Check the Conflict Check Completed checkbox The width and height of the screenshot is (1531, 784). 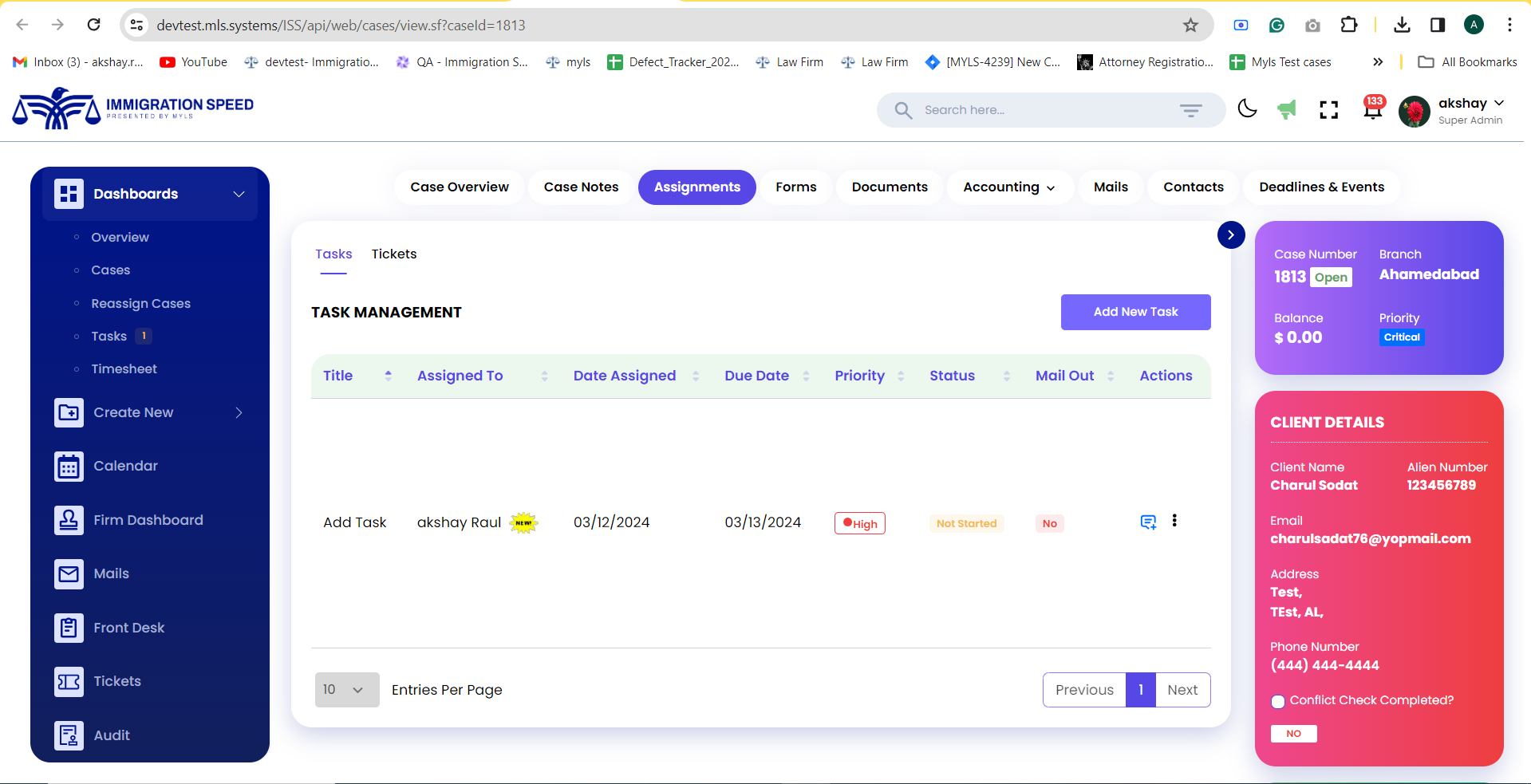coord(1277,702)
